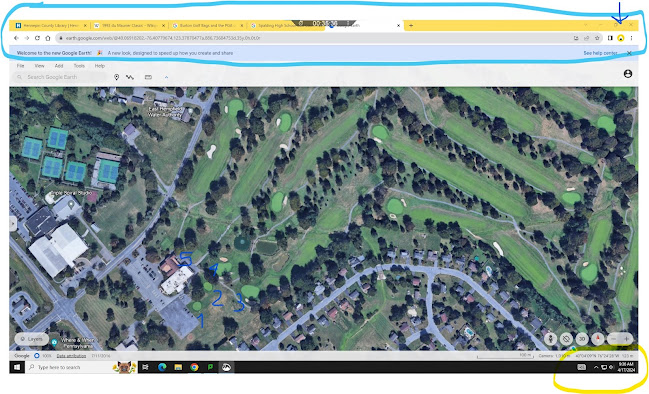This screenshot has height=394, width=649.
Task: Expand the collapsed left sidebar handle
Action: 12,223
